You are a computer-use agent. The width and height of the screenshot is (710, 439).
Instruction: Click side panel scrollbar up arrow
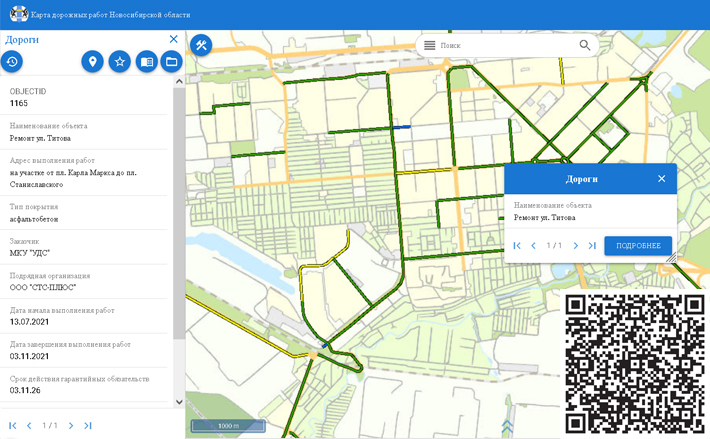(179, 82)
